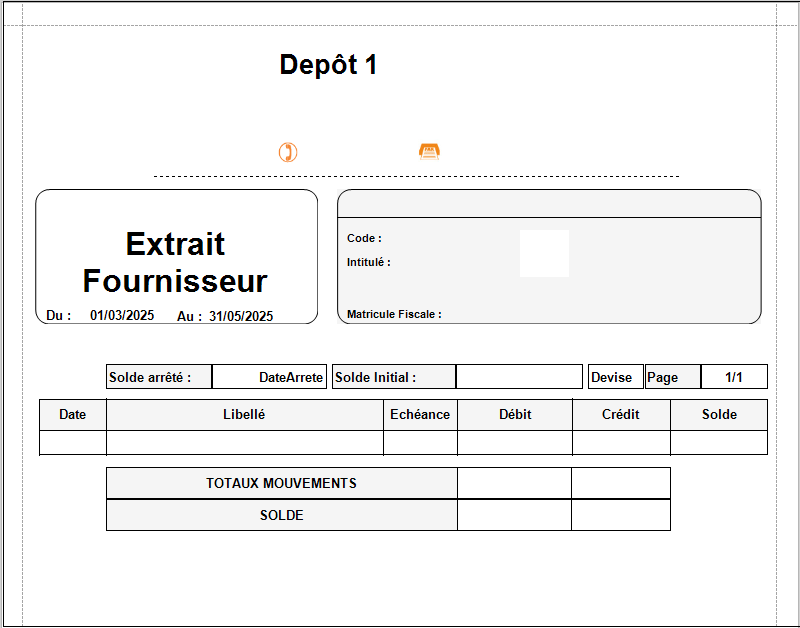Click the Extrait Fournisseur title block
Screen dimensions: 800x628
click(176, 262)
